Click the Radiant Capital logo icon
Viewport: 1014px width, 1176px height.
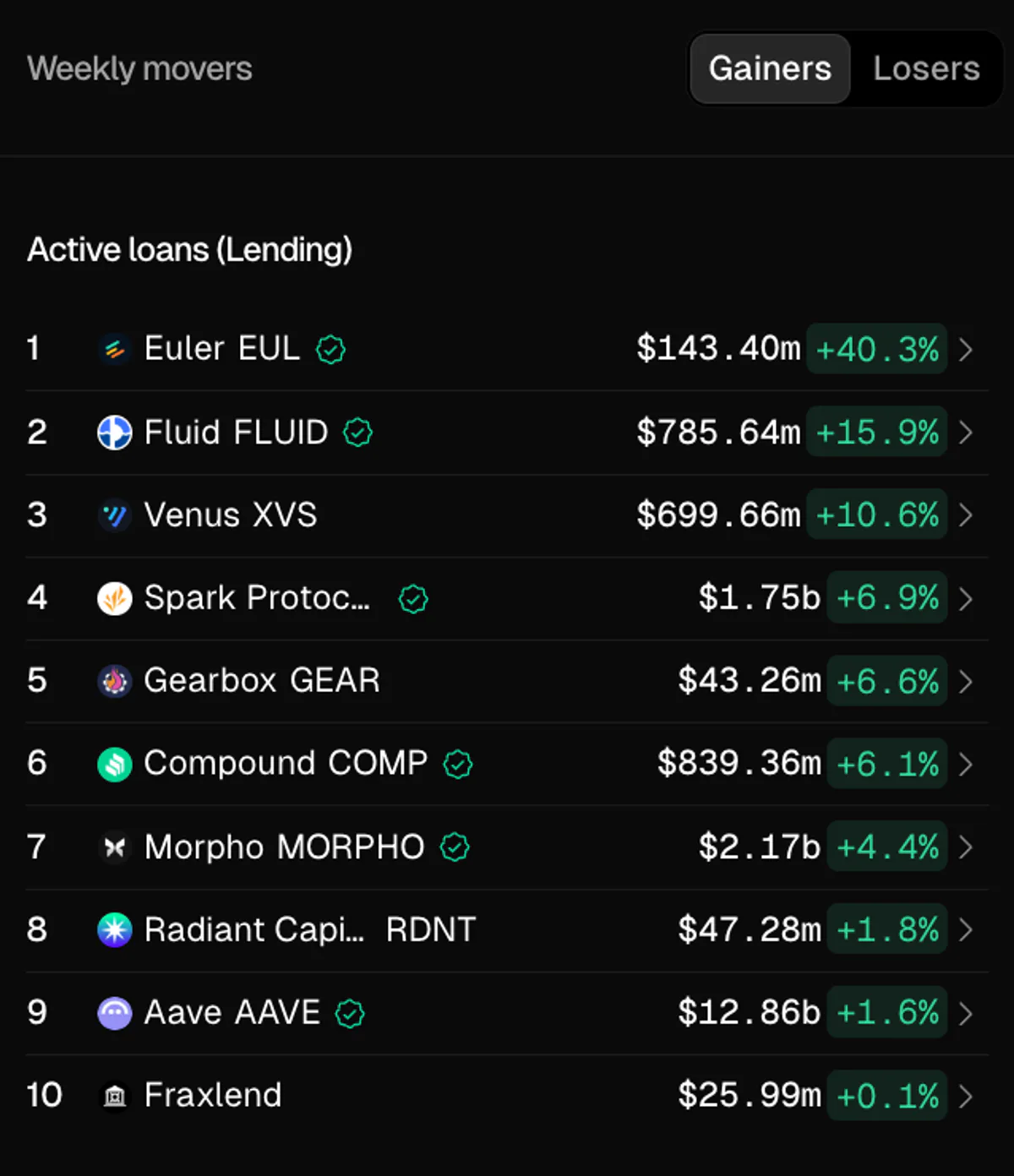(x=115, y=930)
